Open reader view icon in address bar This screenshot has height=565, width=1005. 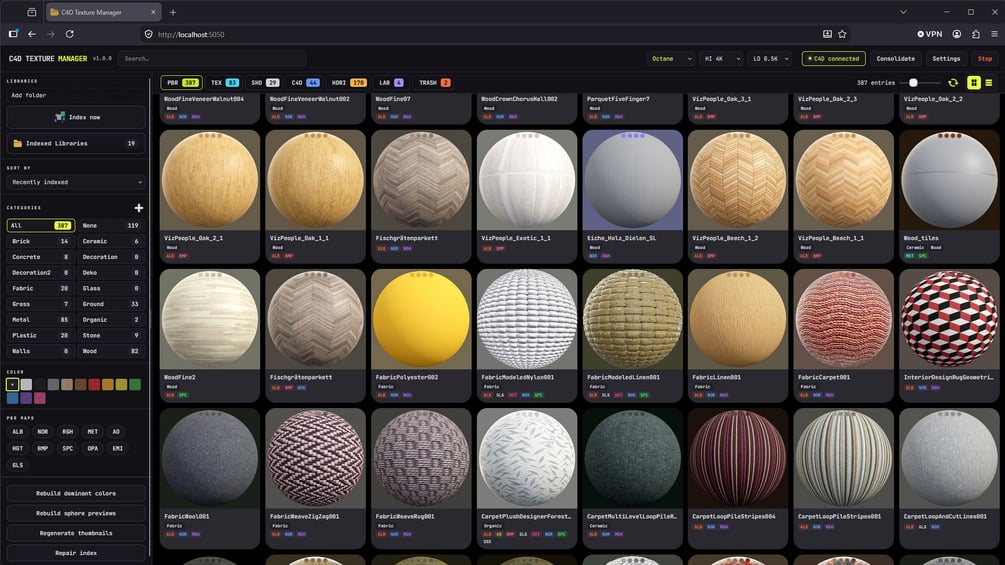pyautogui.click(x=827, y=34)
